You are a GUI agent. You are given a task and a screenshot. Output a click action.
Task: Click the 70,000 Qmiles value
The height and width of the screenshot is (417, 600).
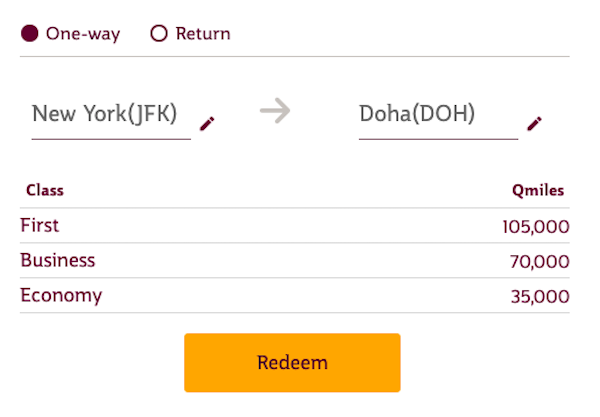[x=539, y=262]
